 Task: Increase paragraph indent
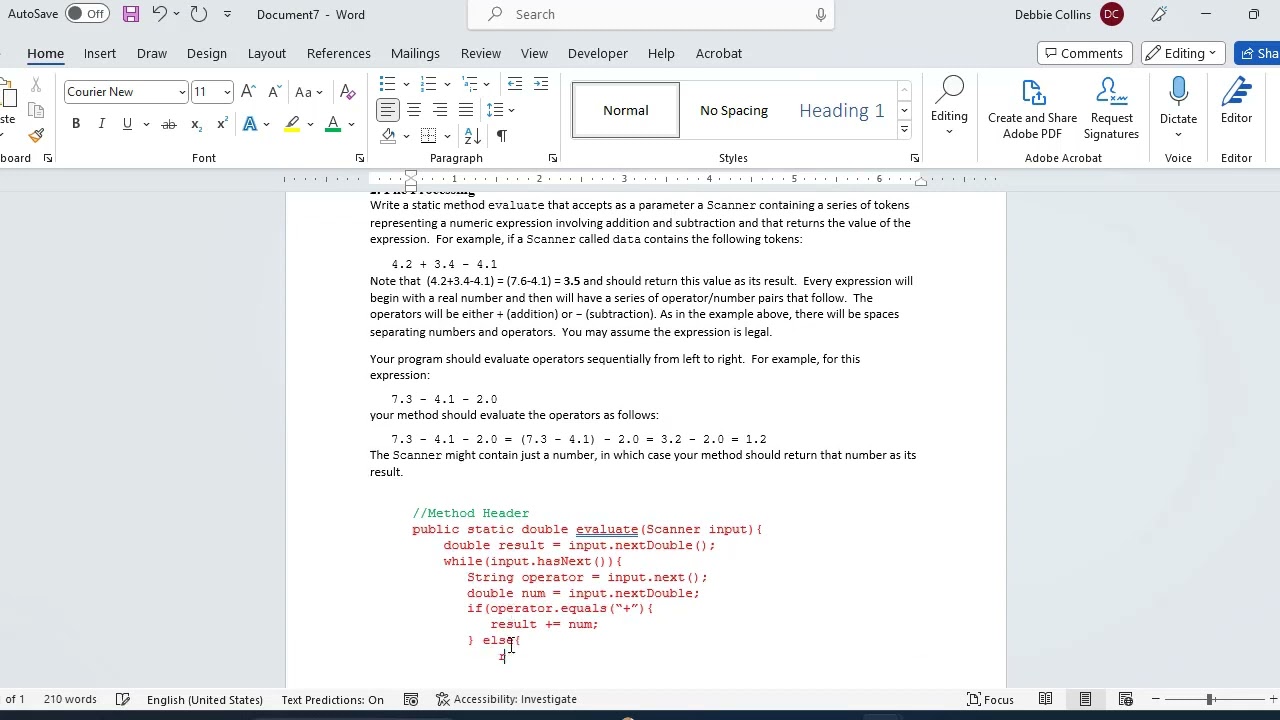click(541, 83)
